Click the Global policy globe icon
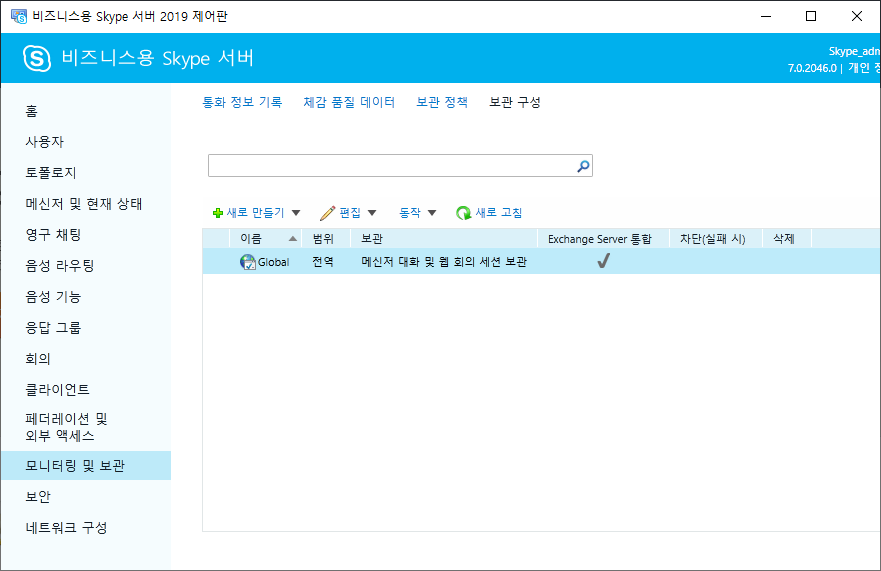881x571 pixels. coord(248,262)
